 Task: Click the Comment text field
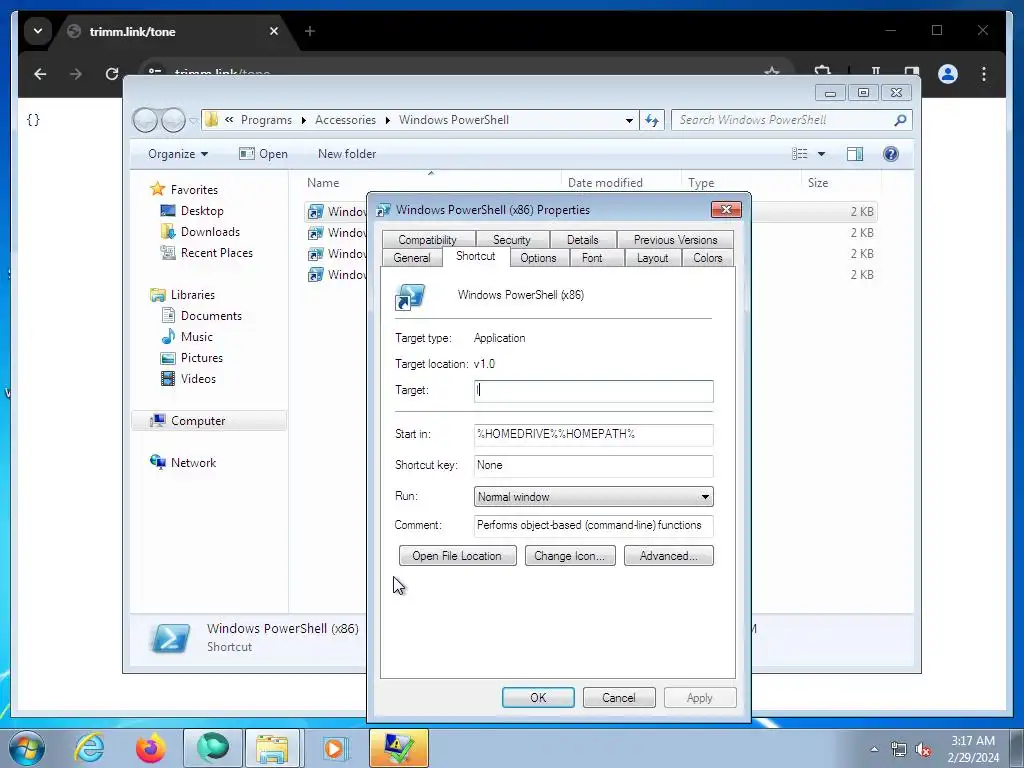tap(594, 525)
